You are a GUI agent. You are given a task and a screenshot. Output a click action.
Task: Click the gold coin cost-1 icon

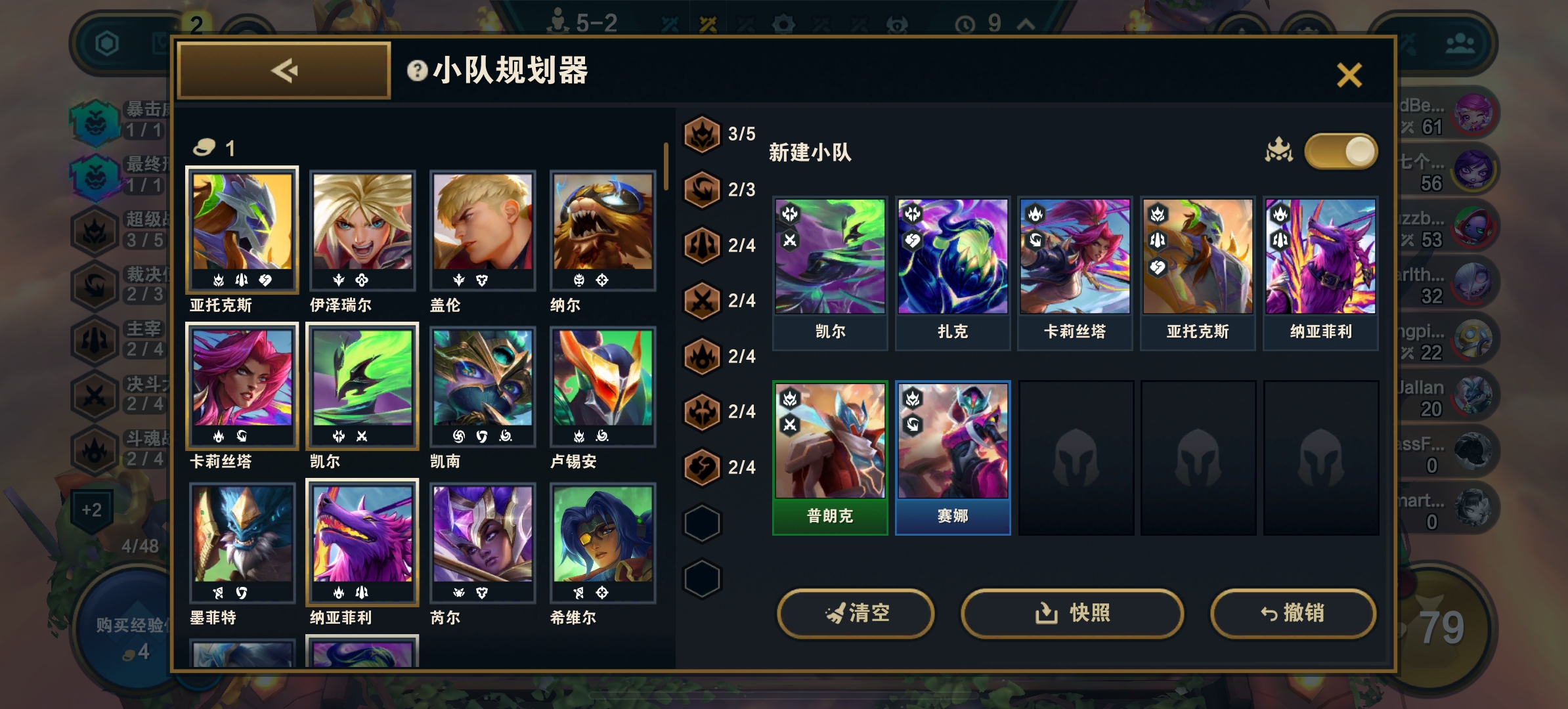click(204, 148)
